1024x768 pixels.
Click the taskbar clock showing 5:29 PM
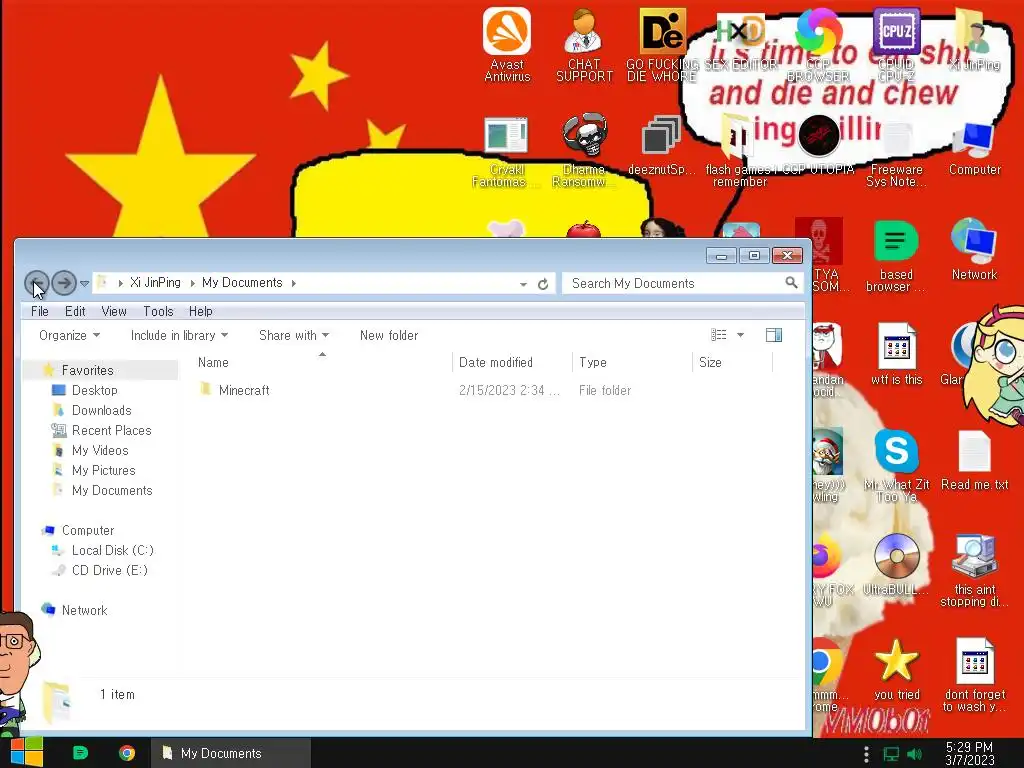(x=969, y=753)
